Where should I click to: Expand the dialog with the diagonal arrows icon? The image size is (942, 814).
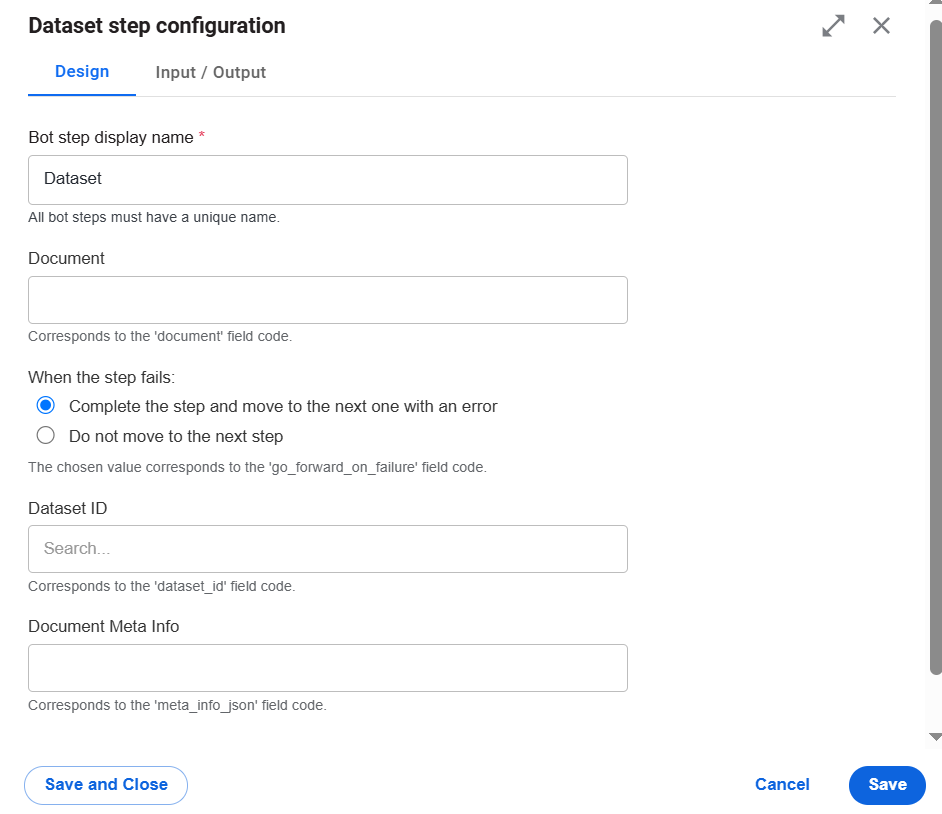coord(833,26)
